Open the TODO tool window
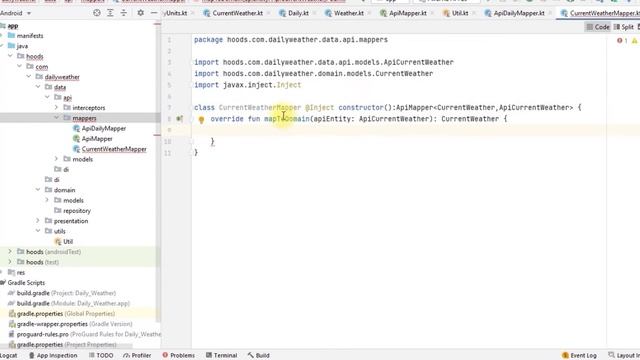 tap(101, 356)
